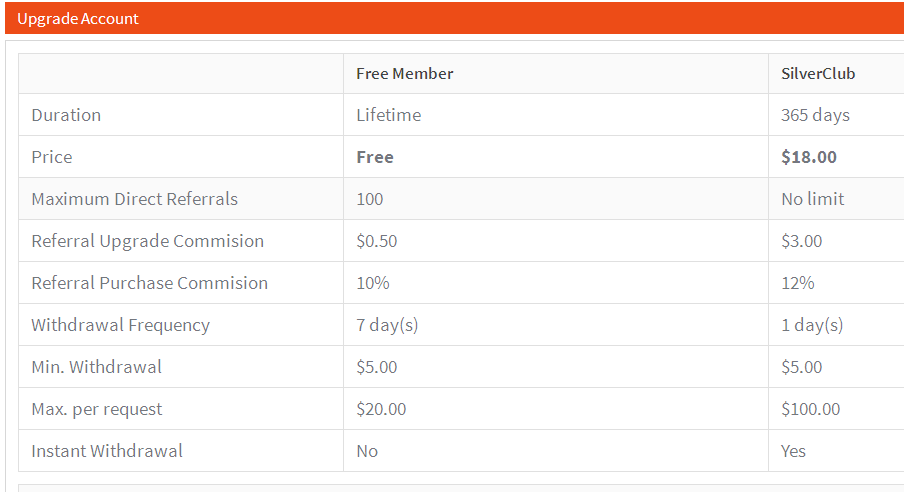Select the $3.00 upgrade commission value

(801, 241)
